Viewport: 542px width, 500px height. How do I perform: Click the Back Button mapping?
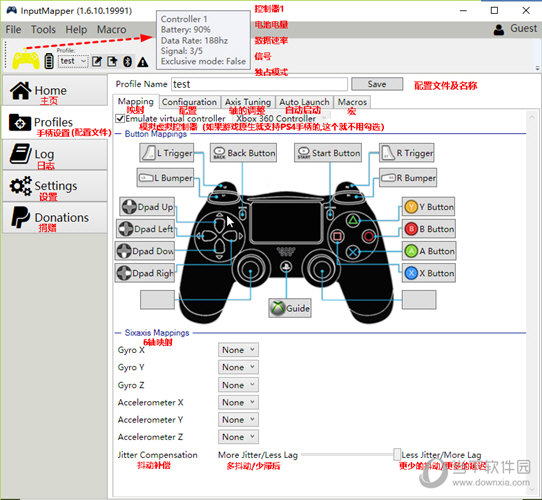click(x=243, y=153)
